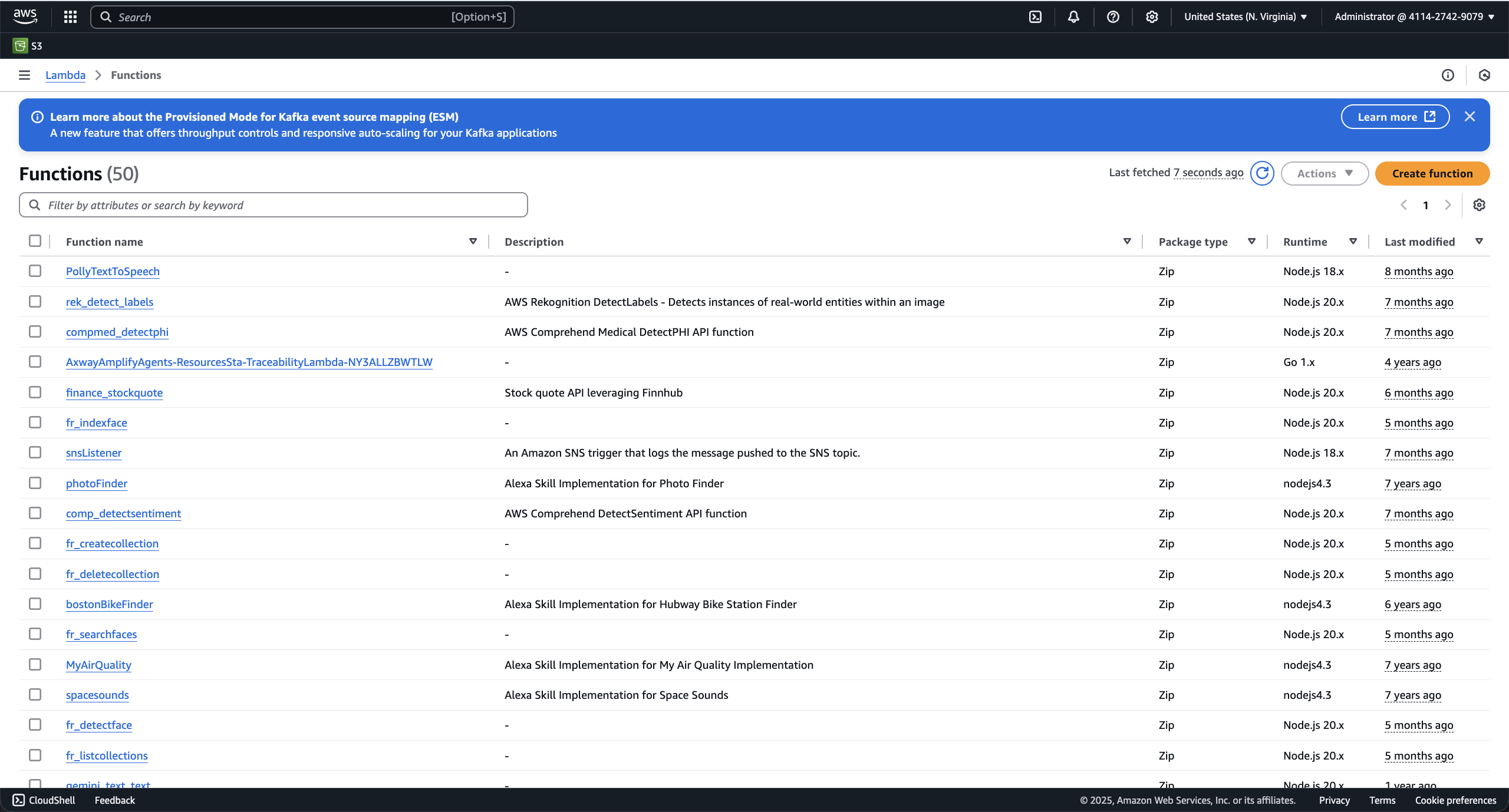This screenshot has width=1509, height=812.
Task: Open the Administrator account menu
Action: (1414, 16)
